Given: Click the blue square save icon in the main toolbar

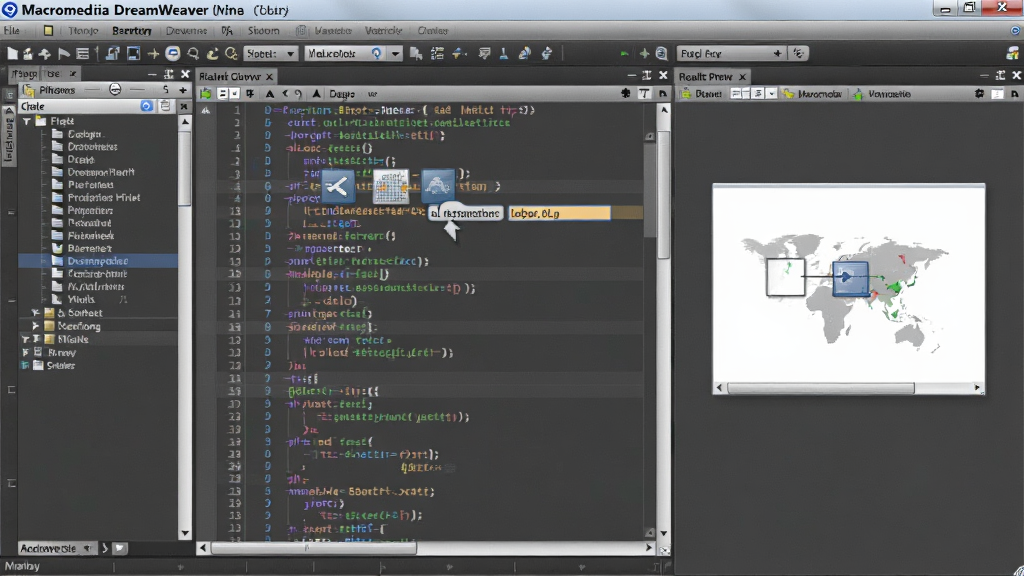Looking at the screenshot, I should pos(133,54).
